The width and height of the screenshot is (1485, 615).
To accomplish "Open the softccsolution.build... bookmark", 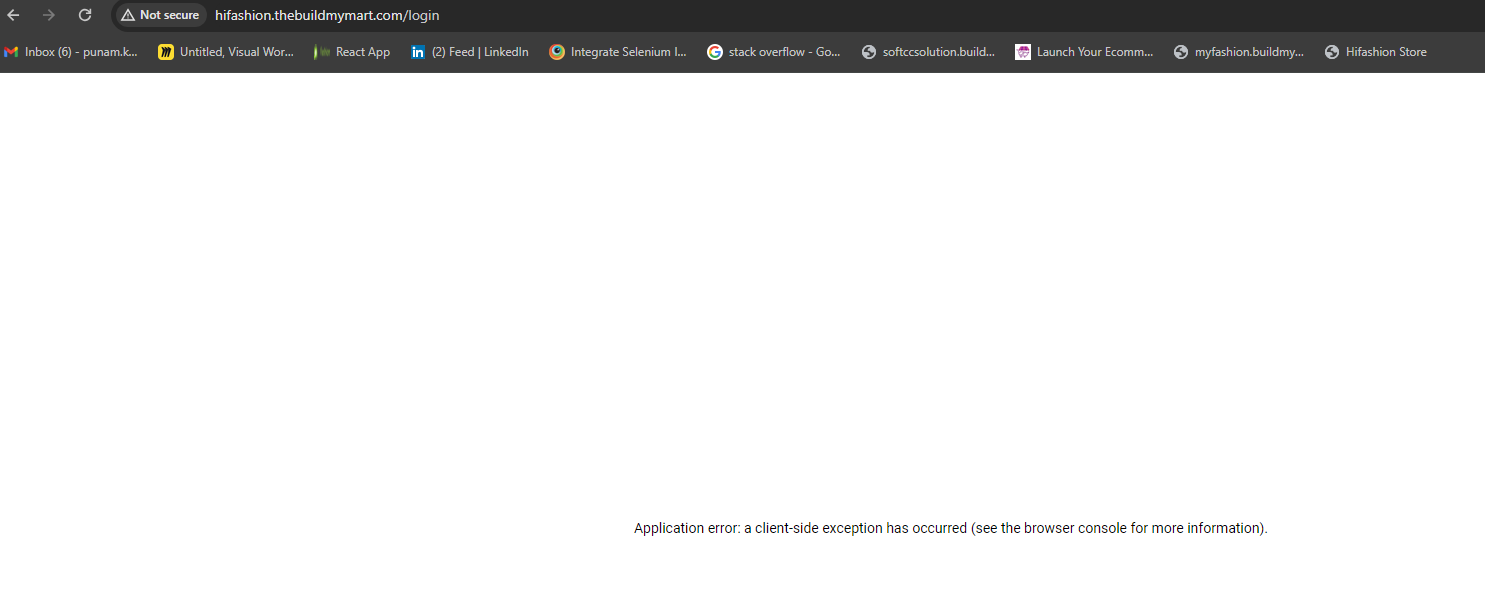I will point(938,52).
